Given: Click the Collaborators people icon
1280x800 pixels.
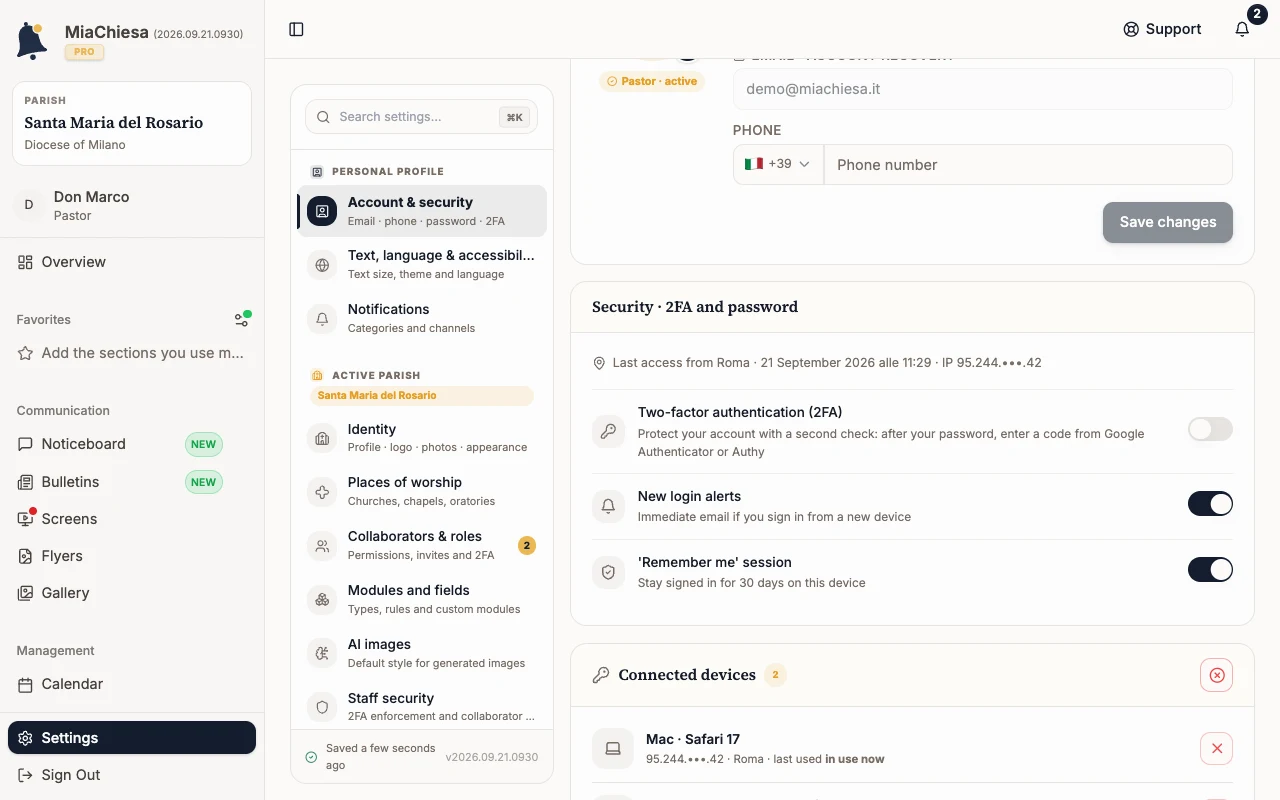Looking at the screenshot, I should point(322,546).
